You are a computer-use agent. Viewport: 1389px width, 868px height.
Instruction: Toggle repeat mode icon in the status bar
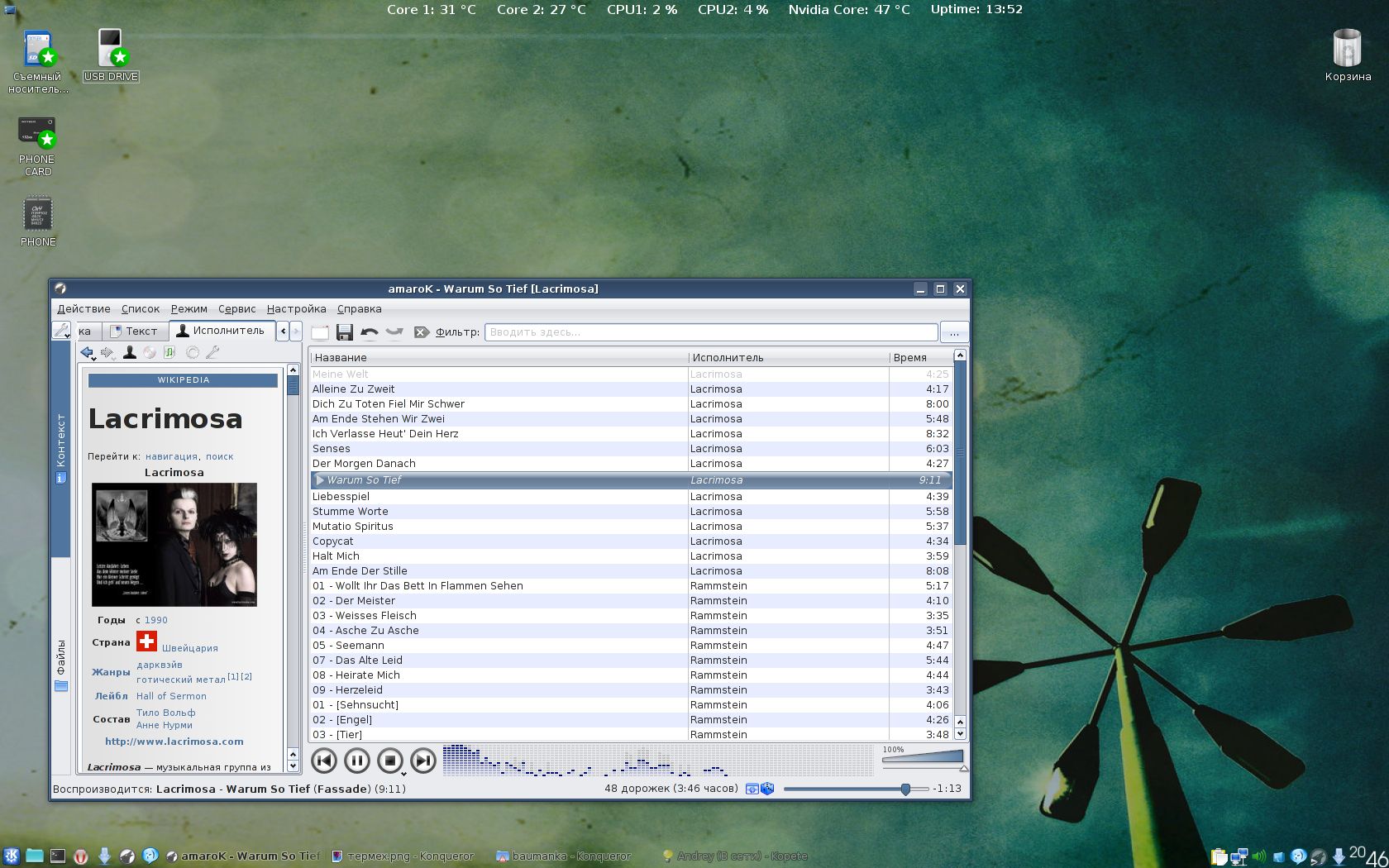[x=752, y=789]
